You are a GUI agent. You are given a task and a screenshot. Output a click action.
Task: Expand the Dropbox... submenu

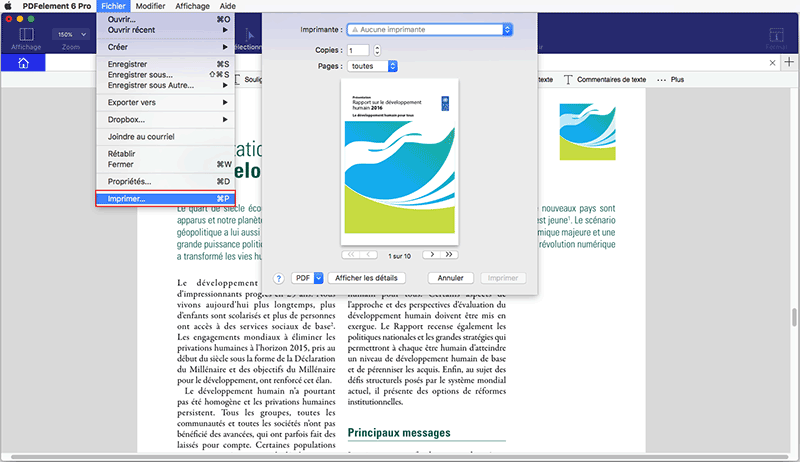click(x=165, y=120)
